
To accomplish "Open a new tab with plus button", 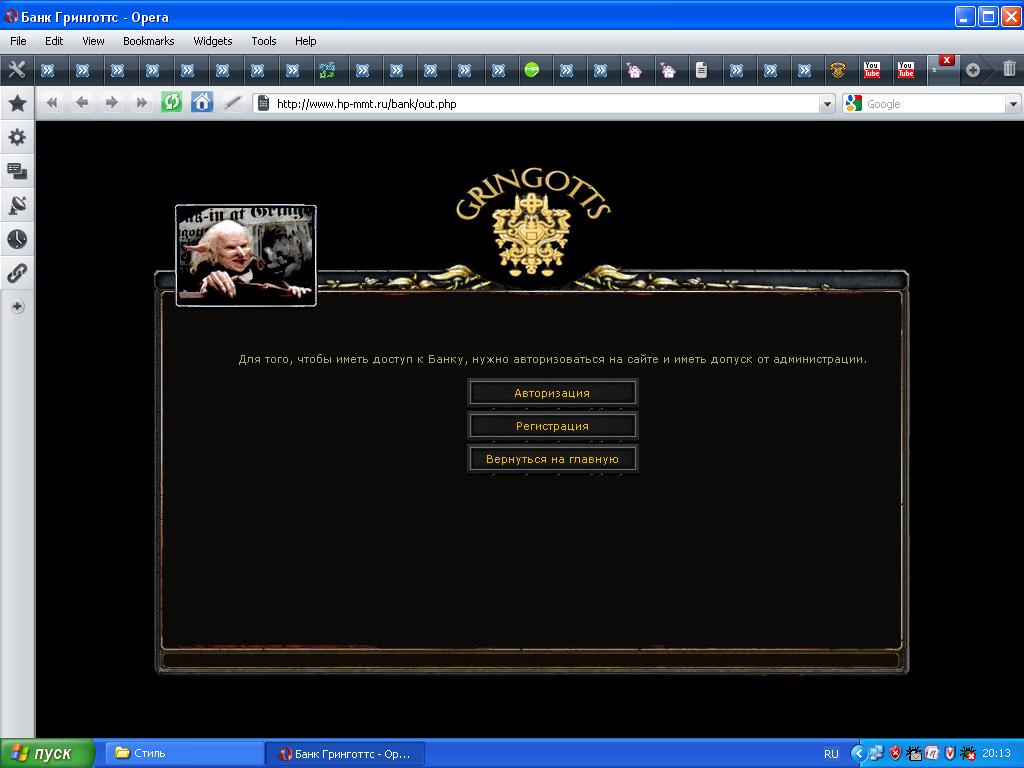I will click(x=972, y=70).
